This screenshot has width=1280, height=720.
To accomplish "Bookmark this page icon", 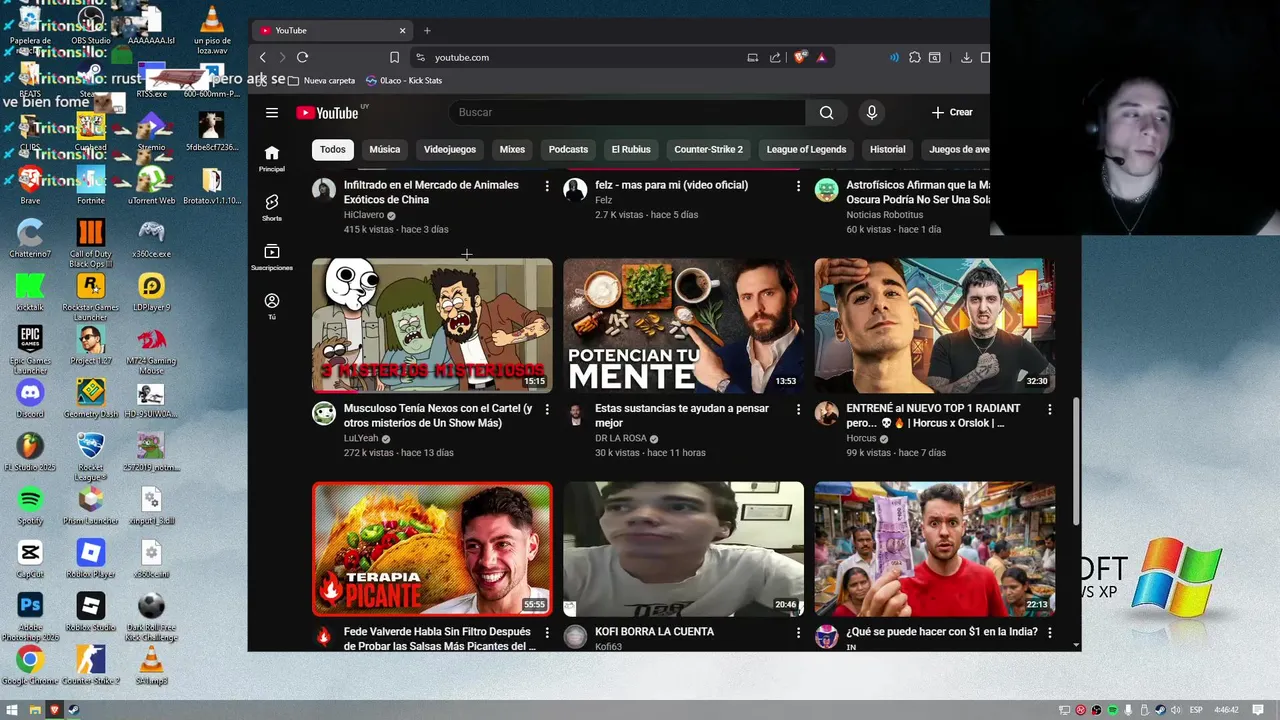I will pyautogui.click(x=394, y=57).
